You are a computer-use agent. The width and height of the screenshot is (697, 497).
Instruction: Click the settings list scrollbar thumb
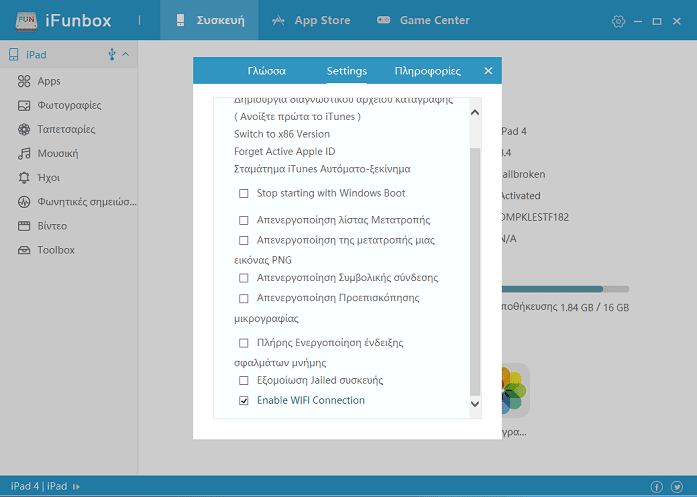tap(475, 272)
